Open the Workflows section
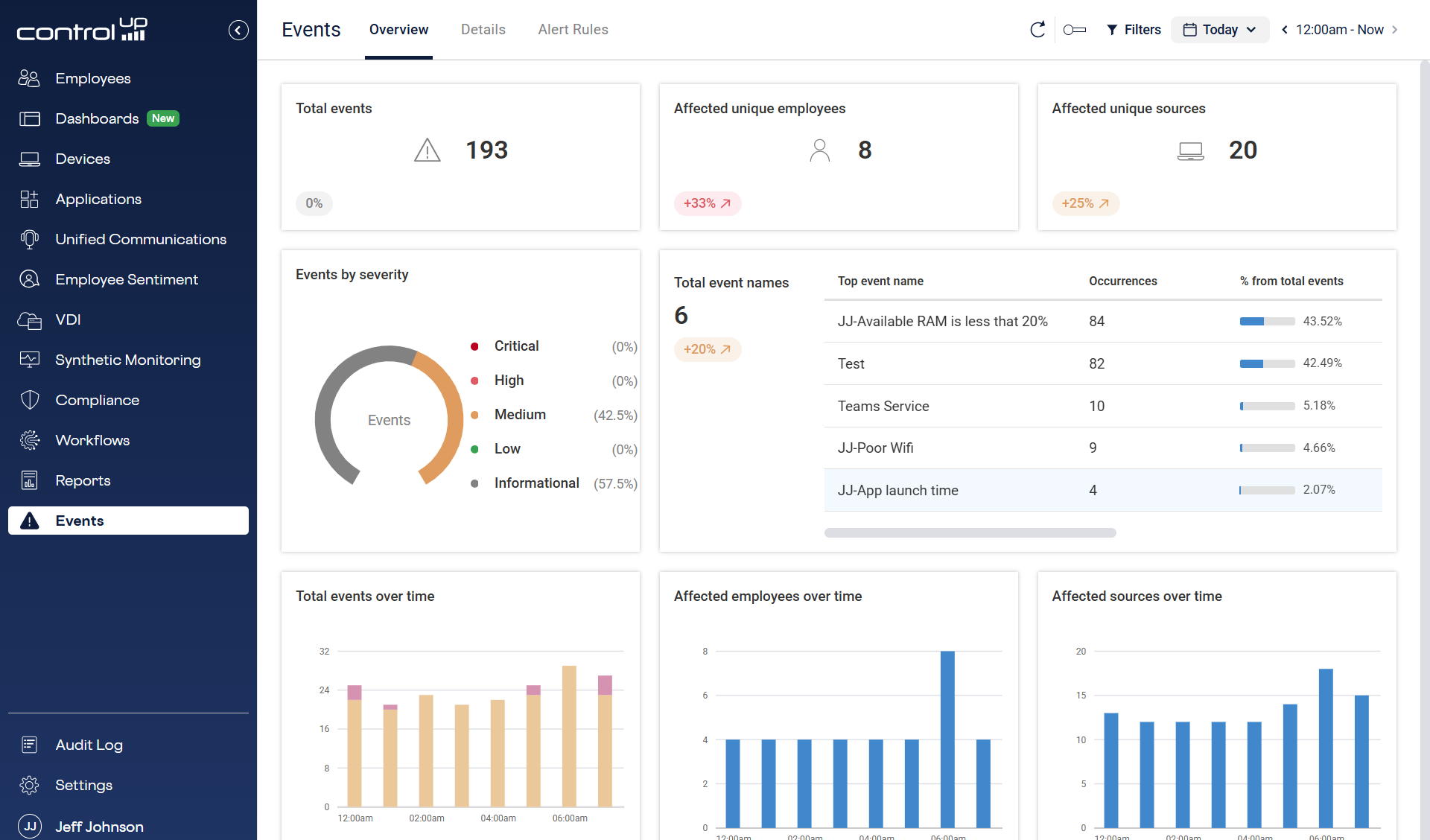The height and width of the screenshot is (840, 1430). (x=92, y=440)
